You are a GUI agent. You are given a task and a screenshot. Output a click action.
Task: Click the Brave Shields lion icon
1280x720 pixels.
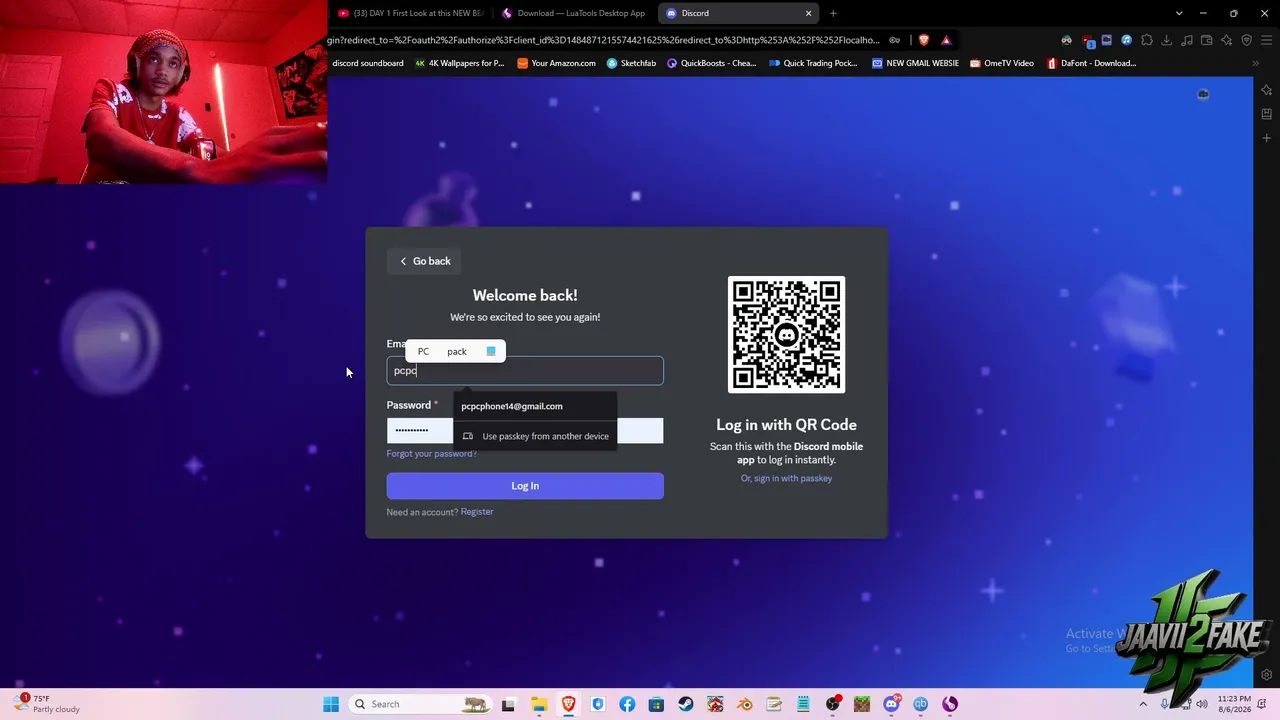click(923, 40)
